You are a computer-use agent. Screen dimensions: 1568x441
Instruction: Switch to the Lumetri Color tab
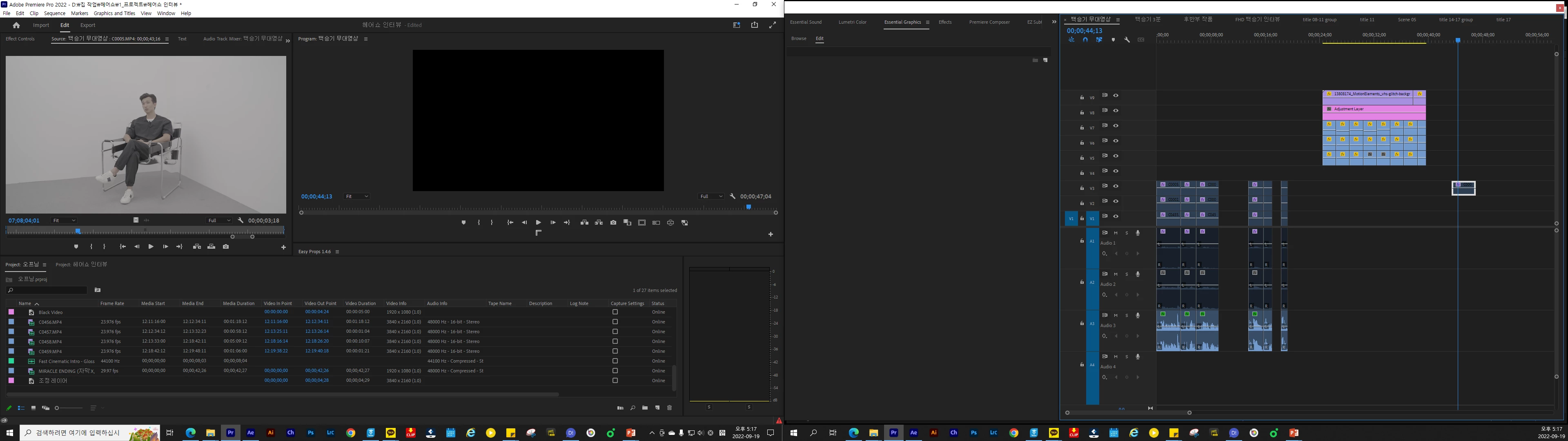tap(852, 22)
